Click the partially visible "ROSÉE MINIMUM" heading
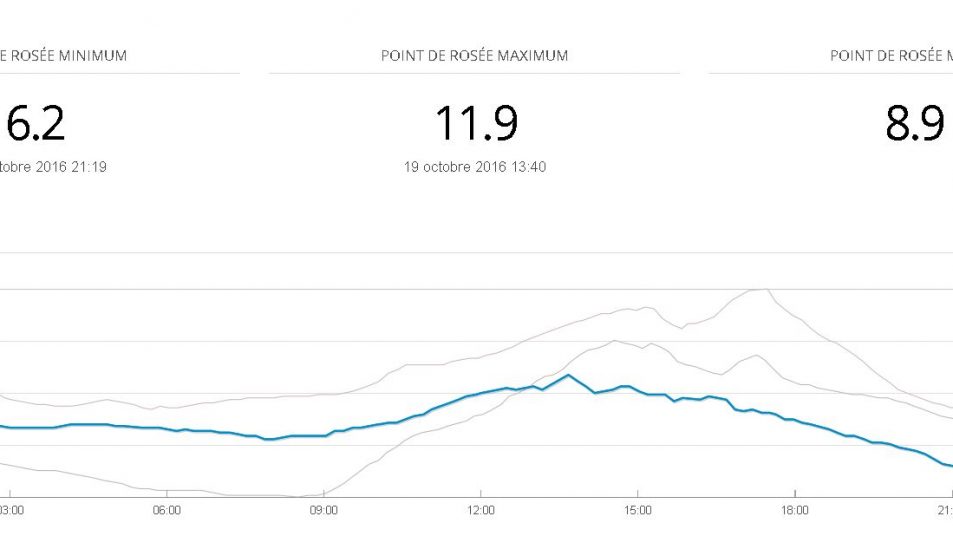 pyautogui.click(x=63, y=56)
